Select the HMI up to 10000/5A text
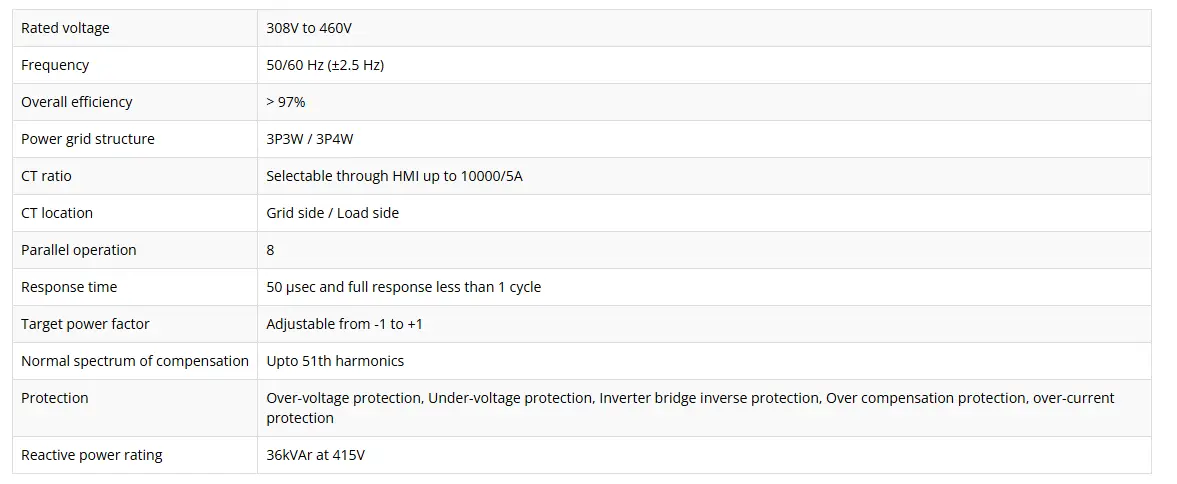This screenshot has height=484, width=1177. (x=457, y=176)
